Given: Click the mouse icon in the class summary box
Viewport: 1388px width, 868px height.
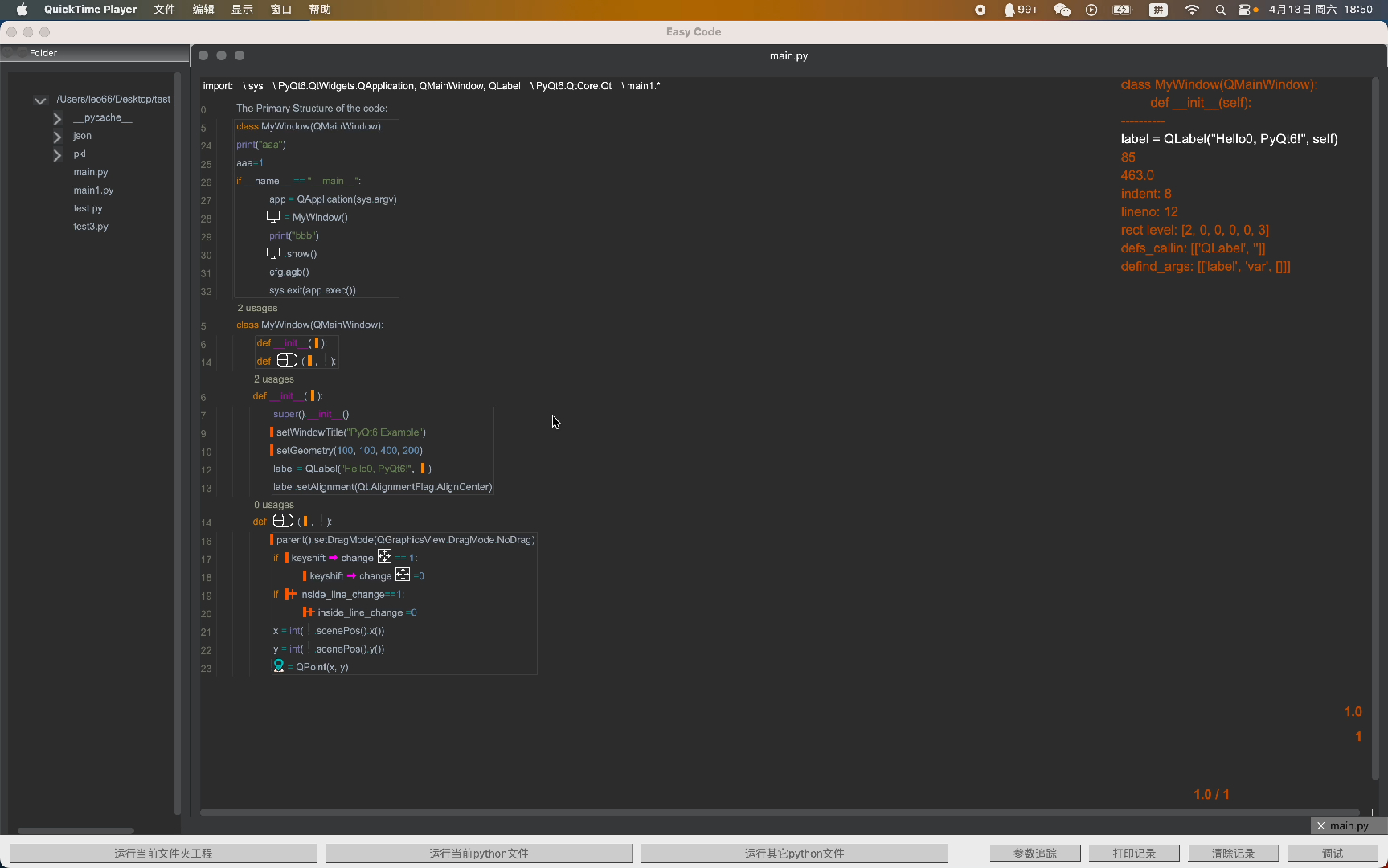Looking at the screenshot, I should coord(287,360).
